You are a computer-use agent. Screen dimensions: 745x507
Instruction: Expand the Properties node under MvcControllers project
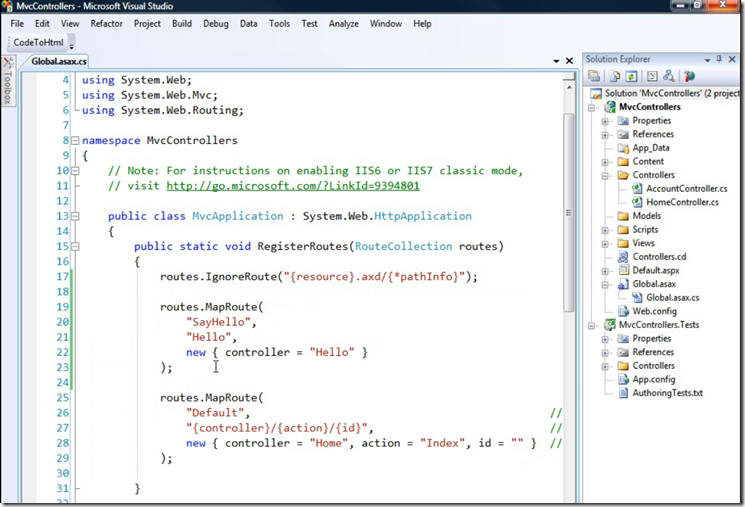[x=605, y=121]
